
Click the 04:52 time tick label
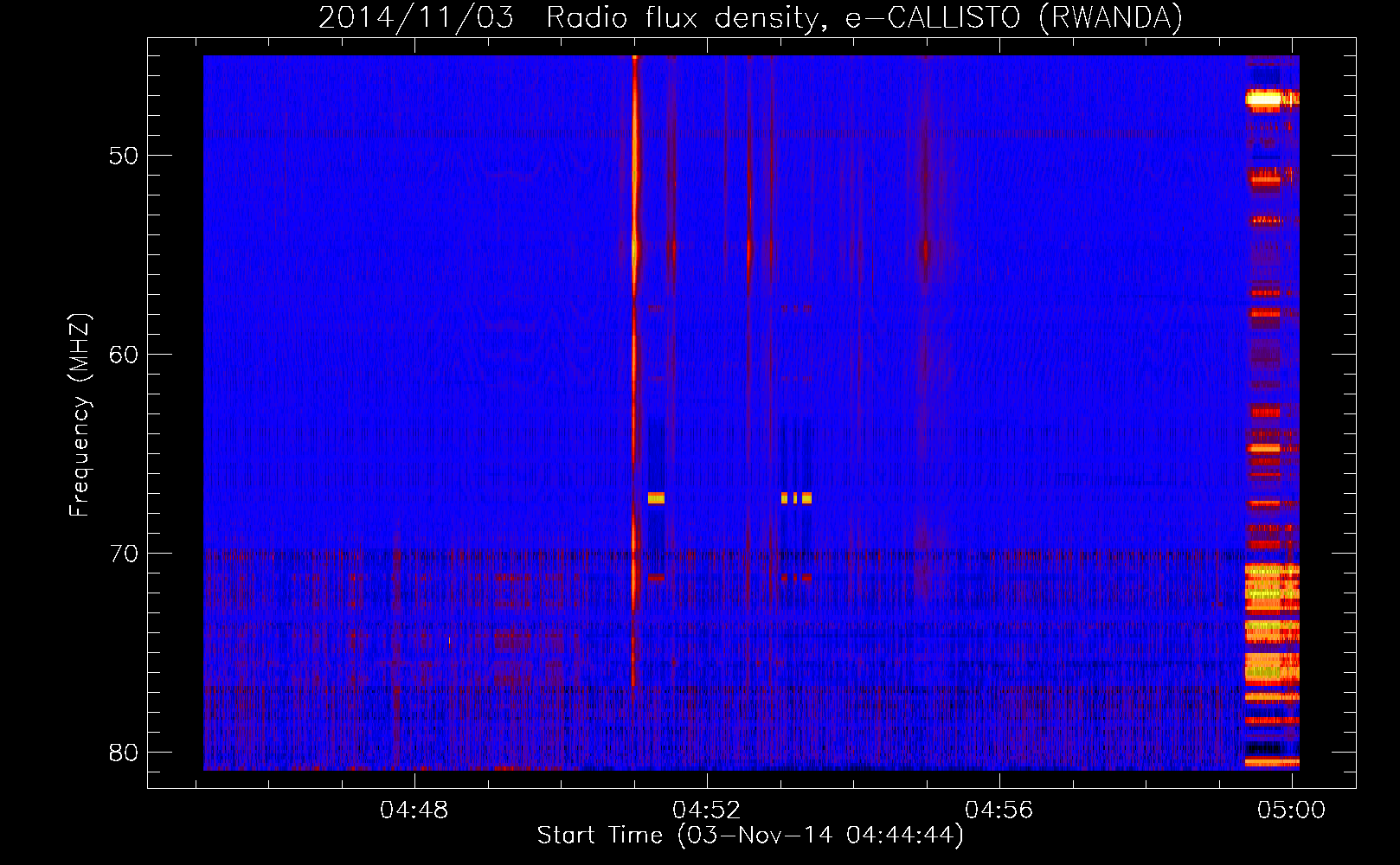tap(707, 811)
